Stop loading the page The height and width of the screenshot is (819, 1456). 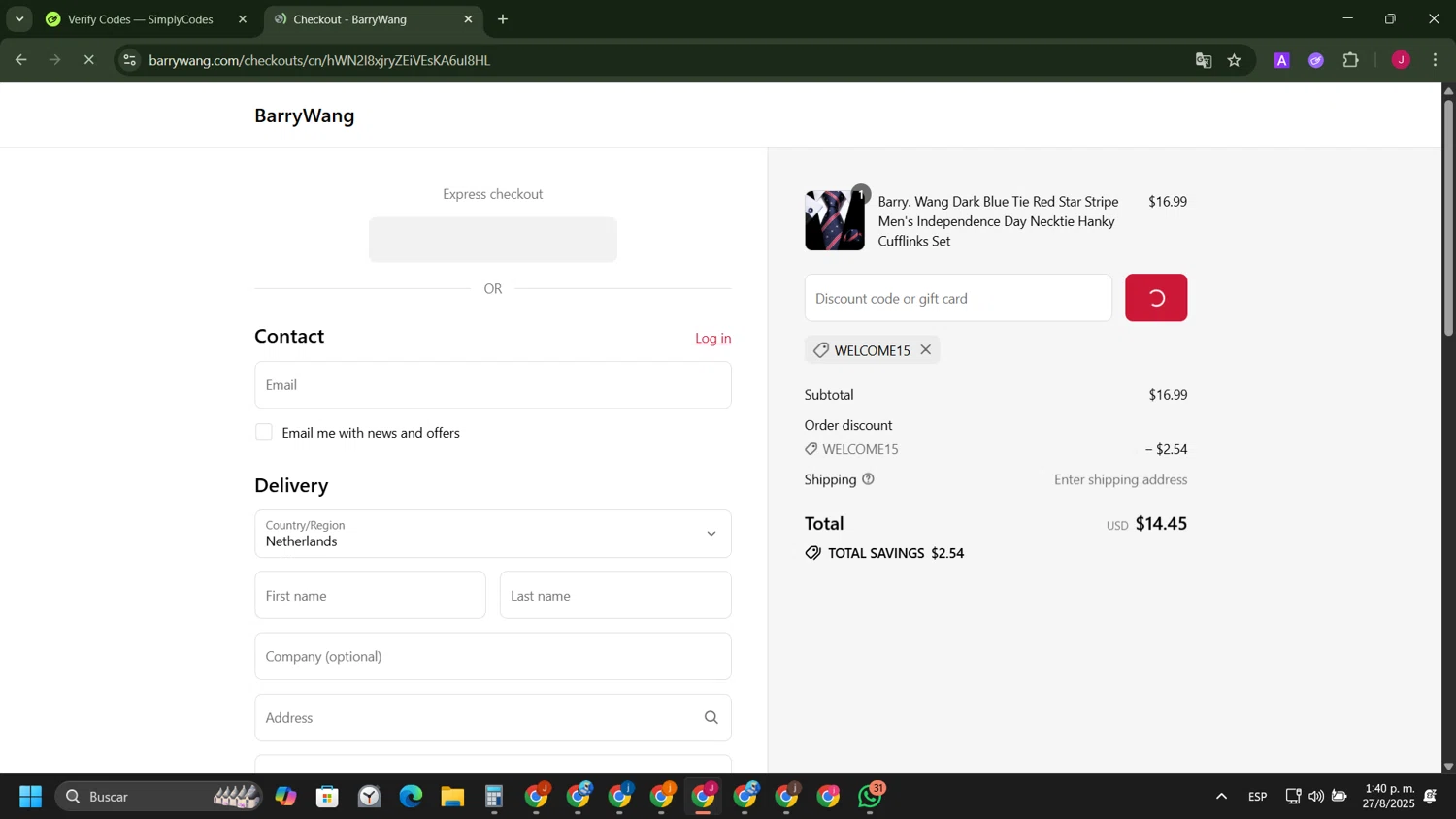88,60
